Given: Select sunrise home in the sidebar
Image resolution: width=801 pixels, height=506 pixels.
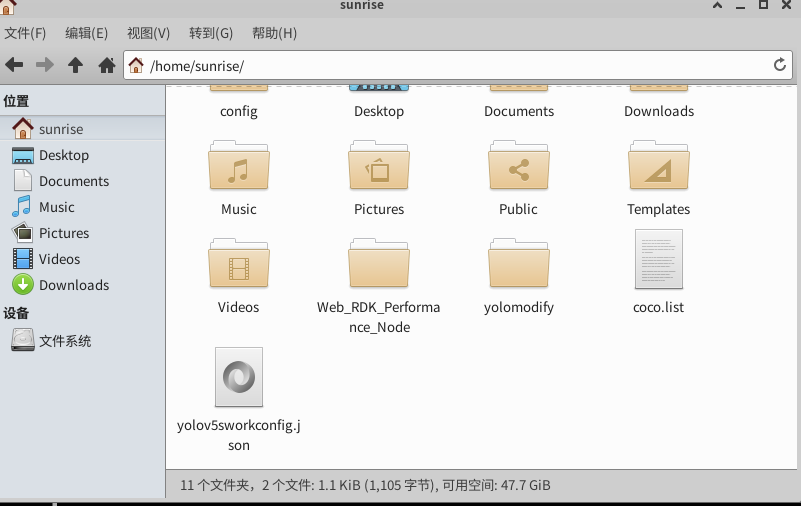Looking at the screenshot, I should [x=82, y=129].
